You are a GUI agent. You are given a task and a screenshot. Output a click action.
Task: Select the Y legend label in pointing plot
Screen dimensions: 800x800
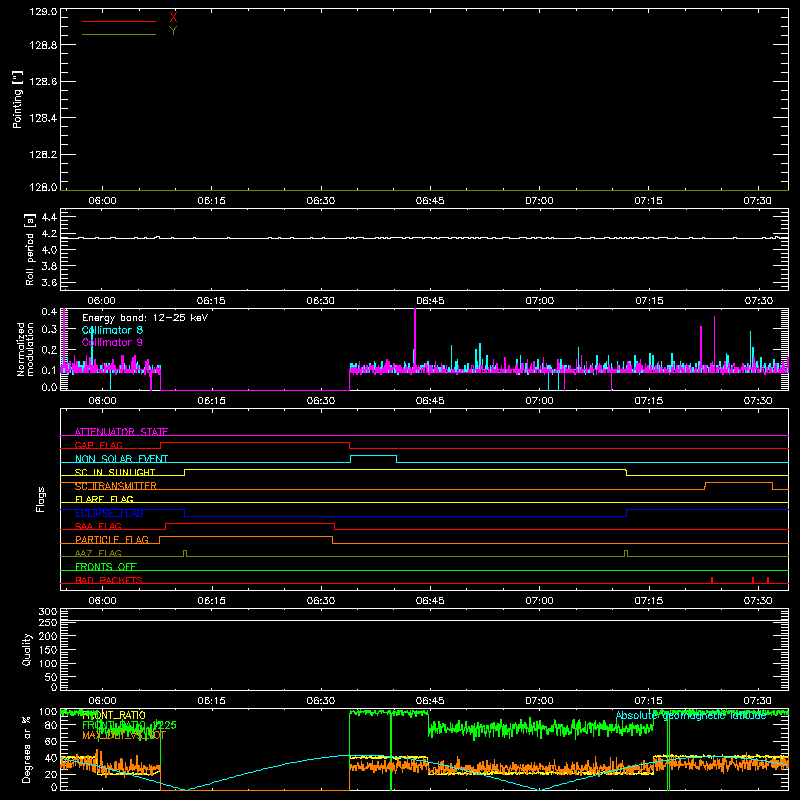pos(173,31)
